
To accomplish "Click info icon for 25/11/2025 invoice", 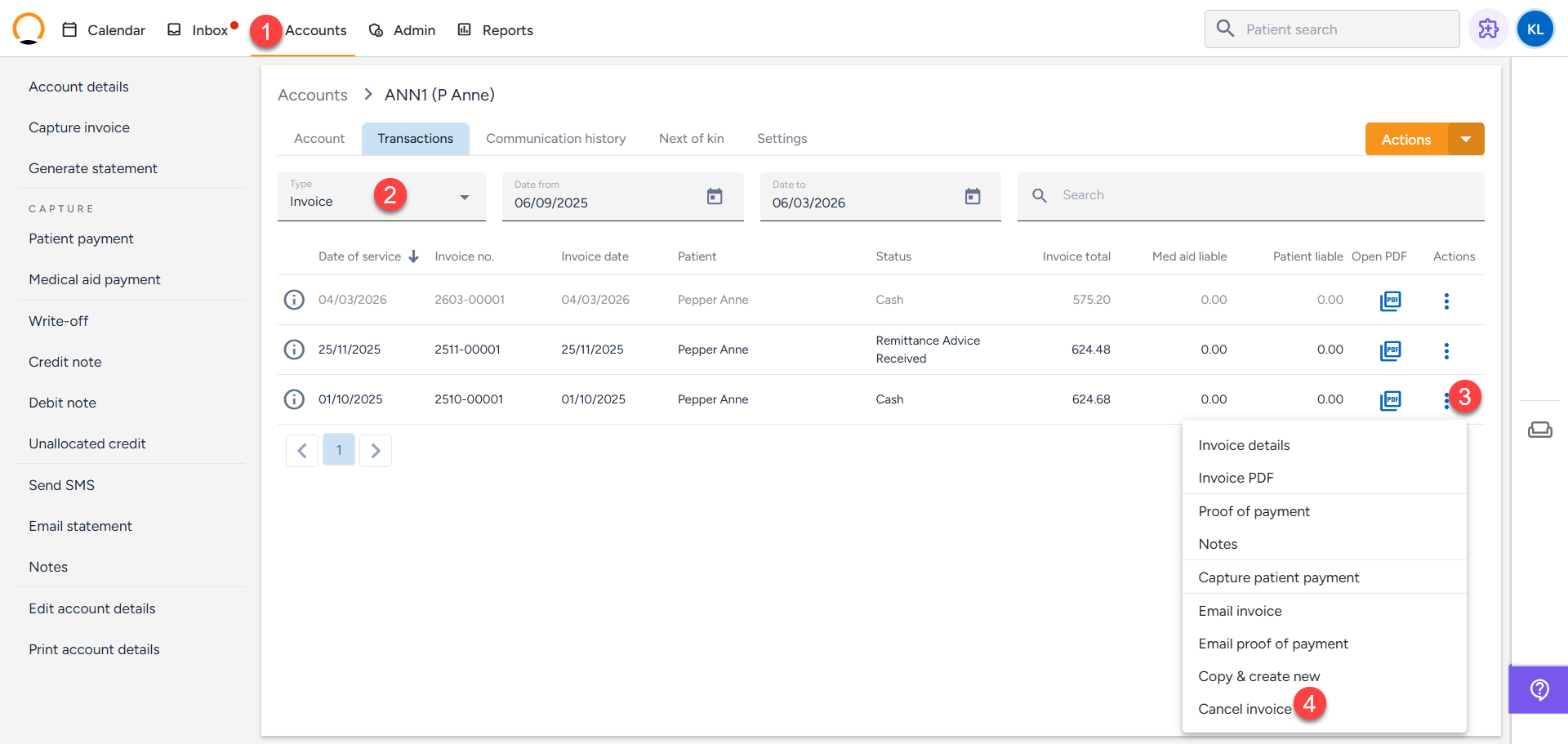I will (294, 350).
